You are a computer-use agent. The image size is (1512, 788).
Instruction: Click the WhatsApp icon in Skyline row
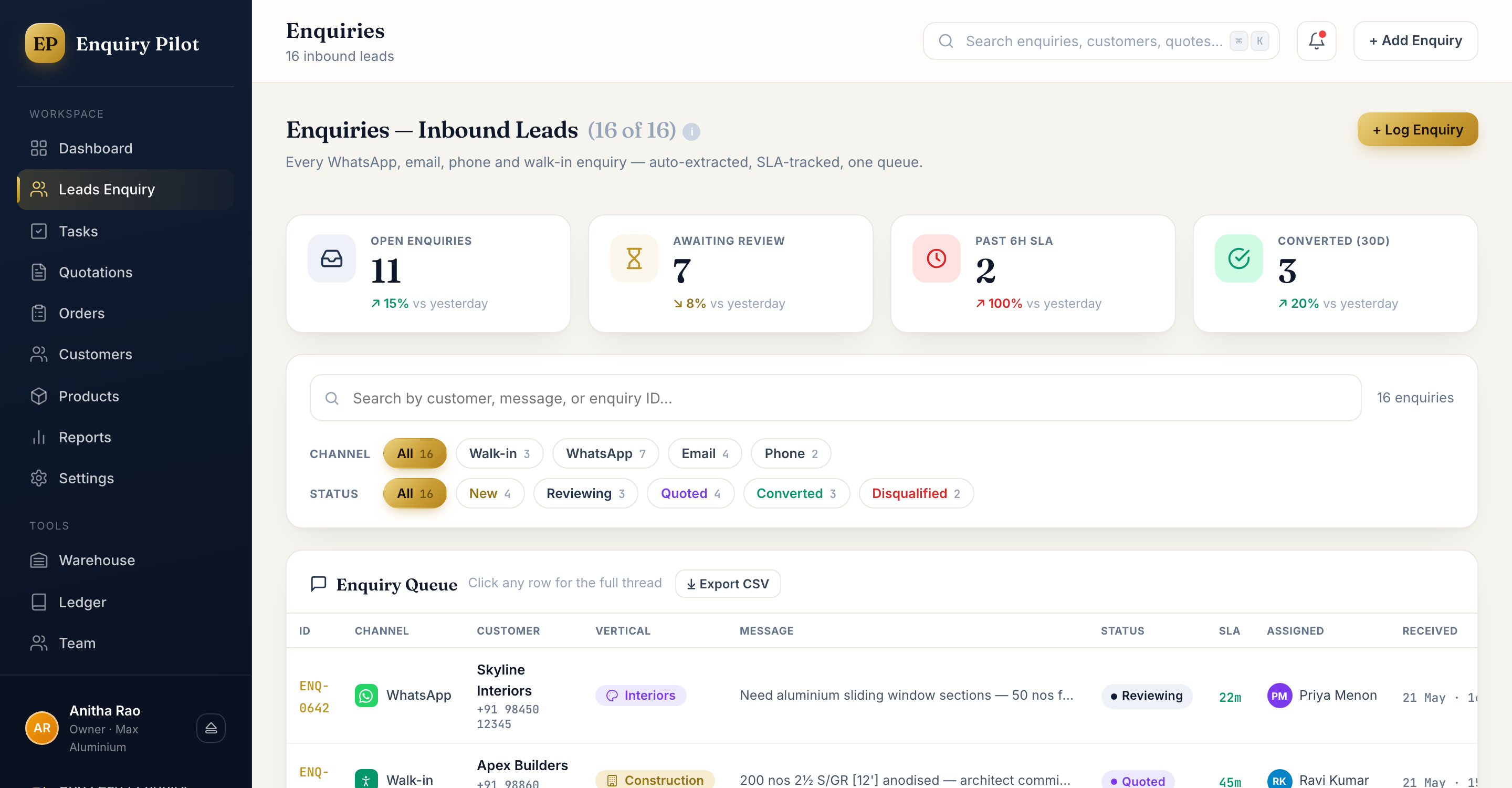[x=366, y=695]
